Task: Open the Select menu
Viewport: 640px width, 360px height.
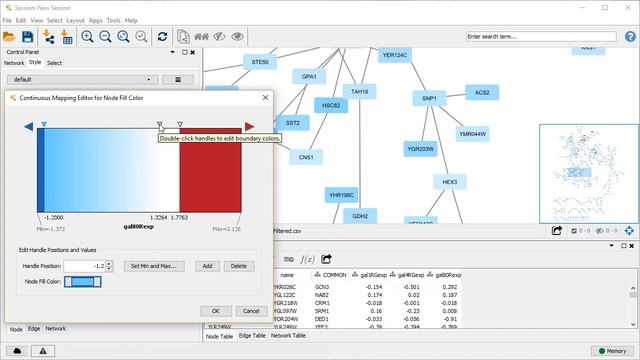Action: (x=54, y=20)
